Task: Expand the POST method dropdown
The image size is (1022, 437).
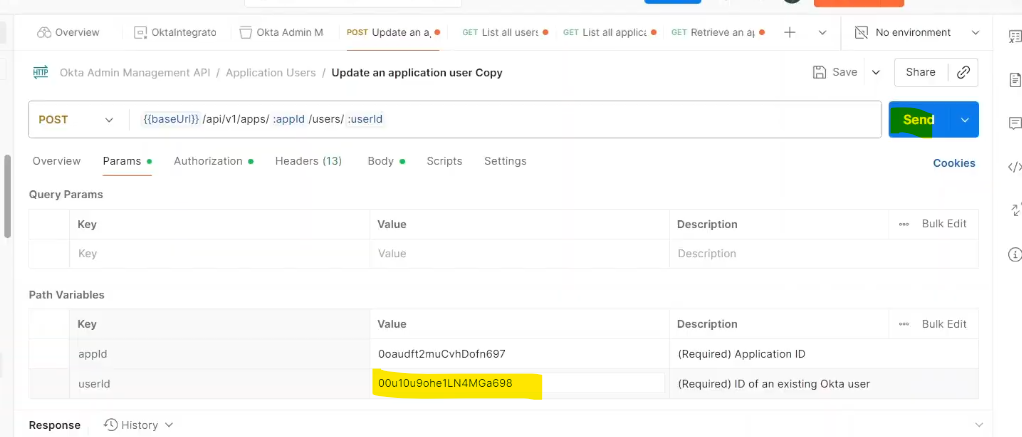Action: pyautogui.click(x=108, y=120)
